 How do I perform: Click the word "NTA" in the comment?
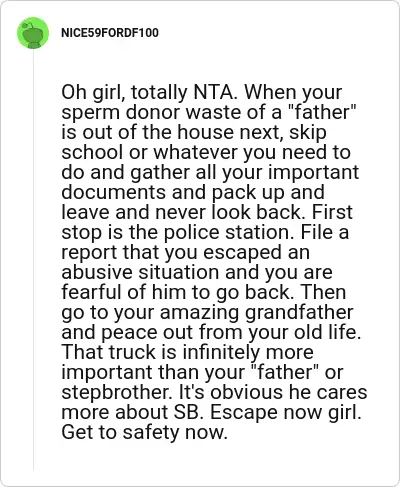click(x=213, y=92)
